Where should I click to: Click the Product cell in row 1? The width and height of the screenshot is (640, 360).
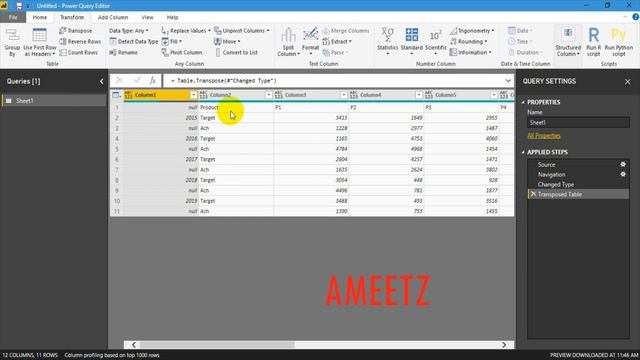tap(236, 107)
